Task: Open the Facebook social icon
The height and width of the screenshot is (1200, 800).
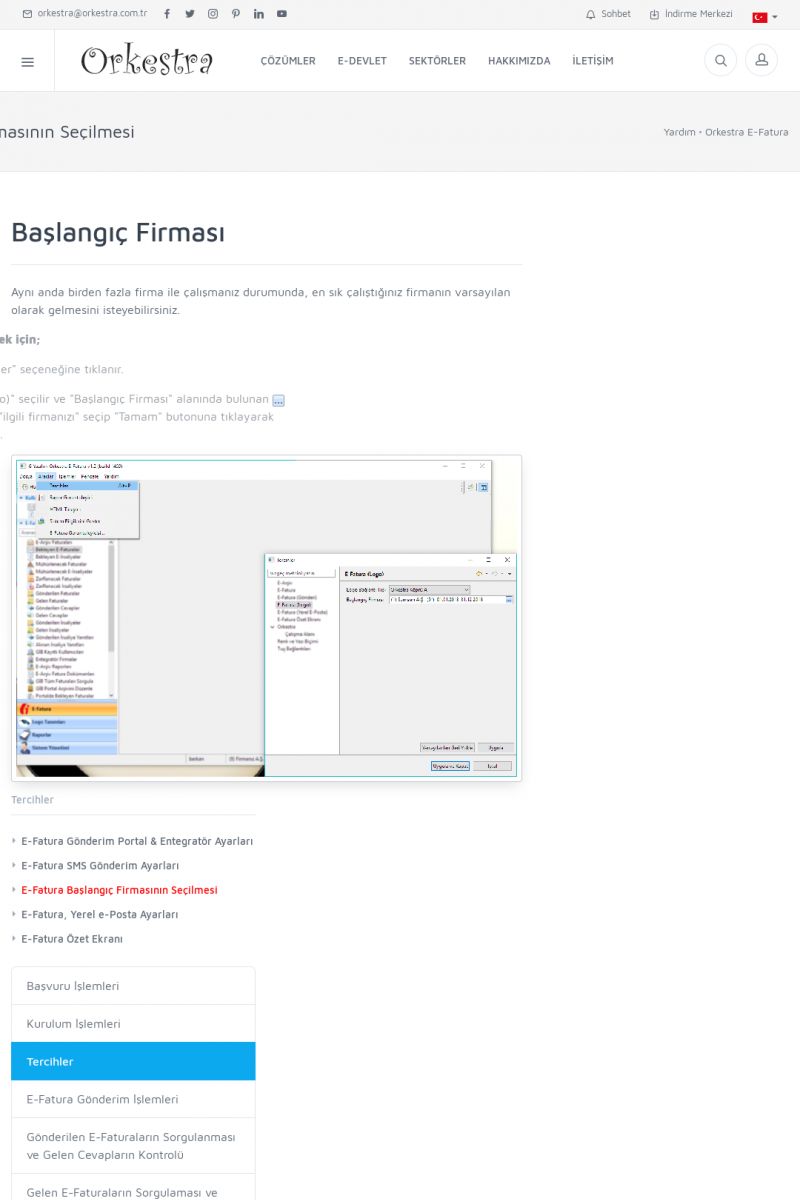Action: click(x=167, y=14)
